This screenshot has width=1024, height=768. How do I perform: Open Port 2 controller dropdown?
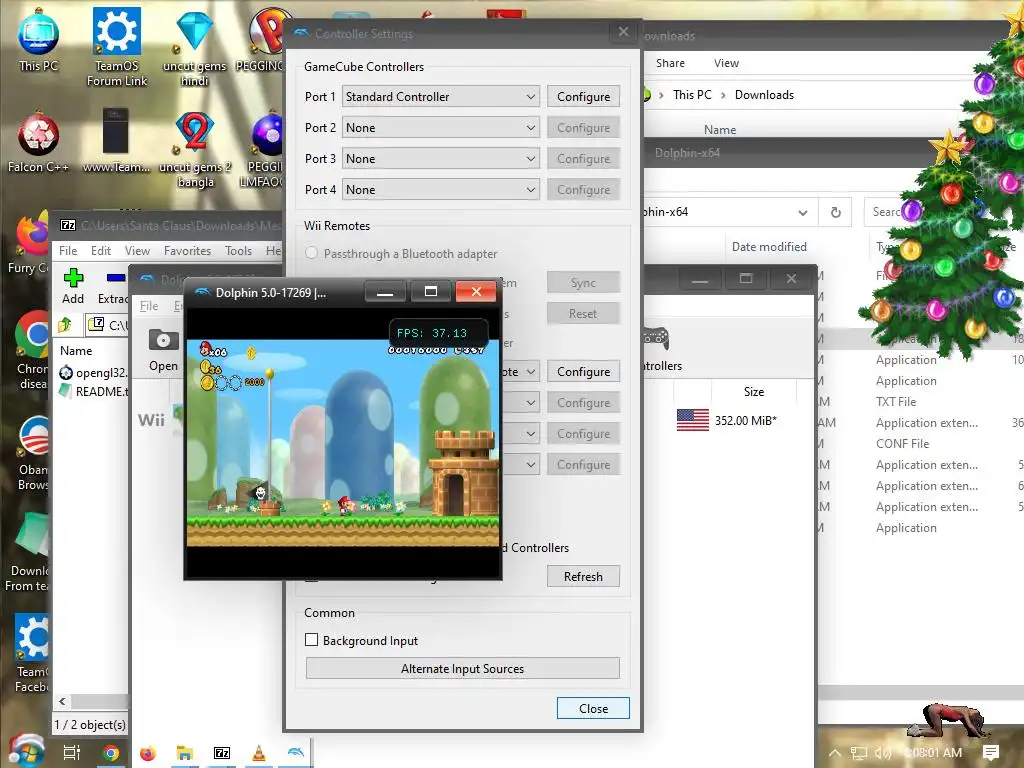(x=441, y=128)
